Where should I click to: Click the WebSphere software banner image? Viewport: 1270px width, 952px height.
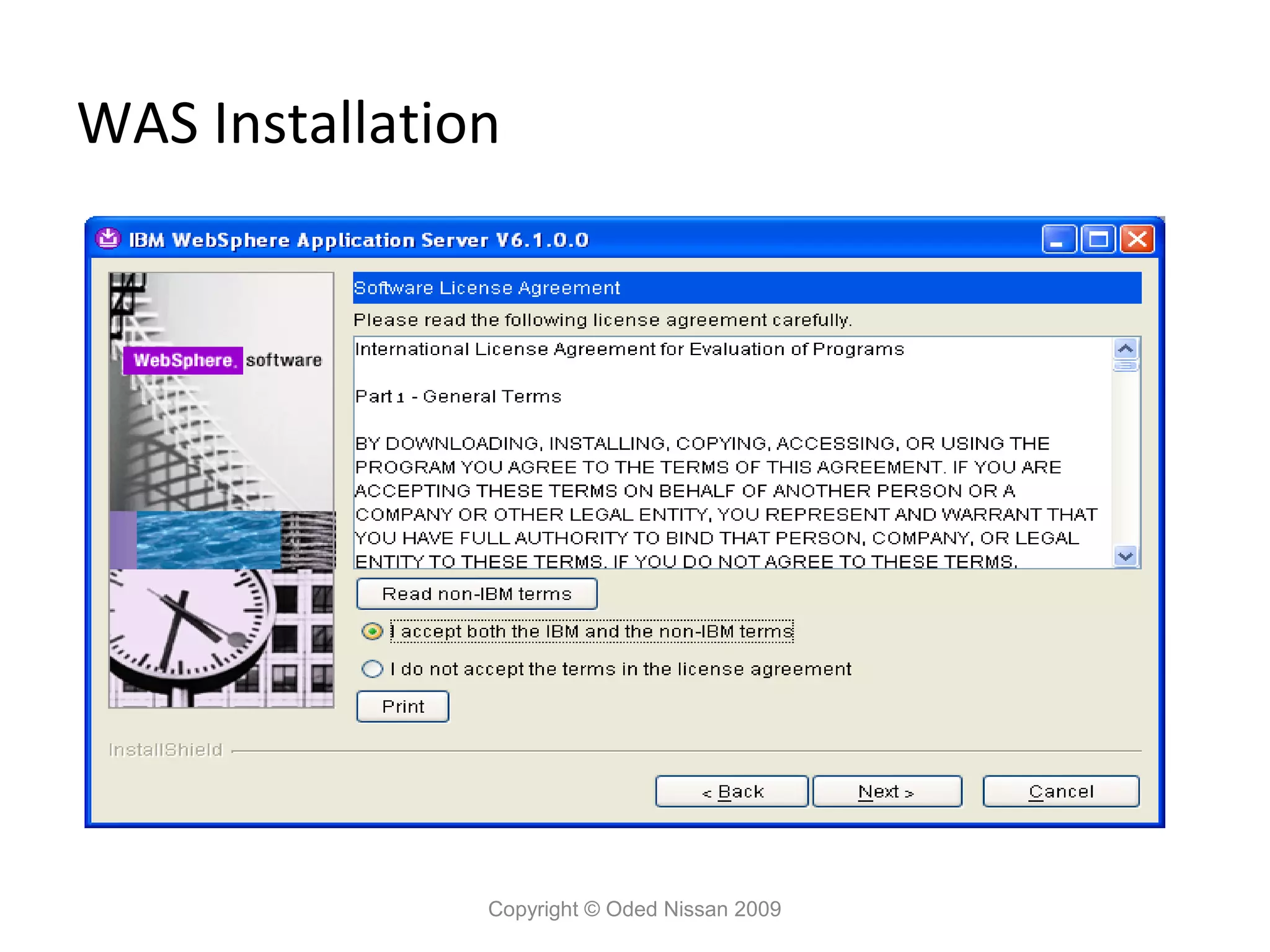(x=221, y=490)
